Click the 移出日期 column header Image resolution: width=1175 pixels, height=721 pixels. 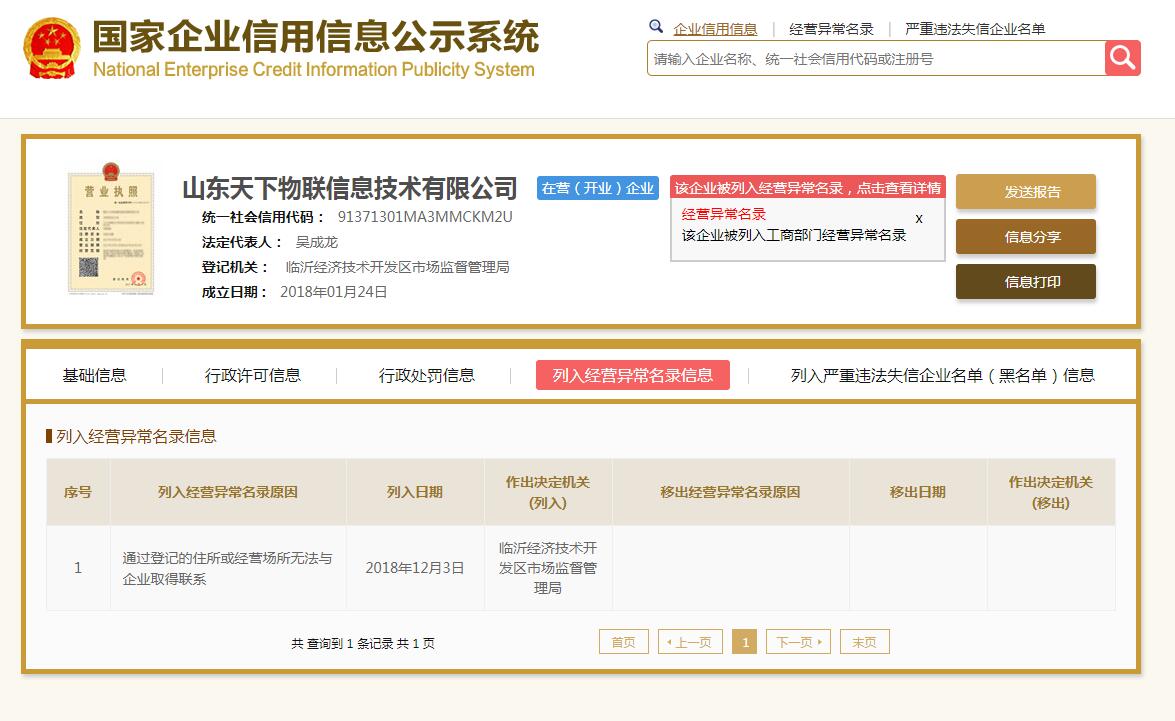(x=918, y=492)
